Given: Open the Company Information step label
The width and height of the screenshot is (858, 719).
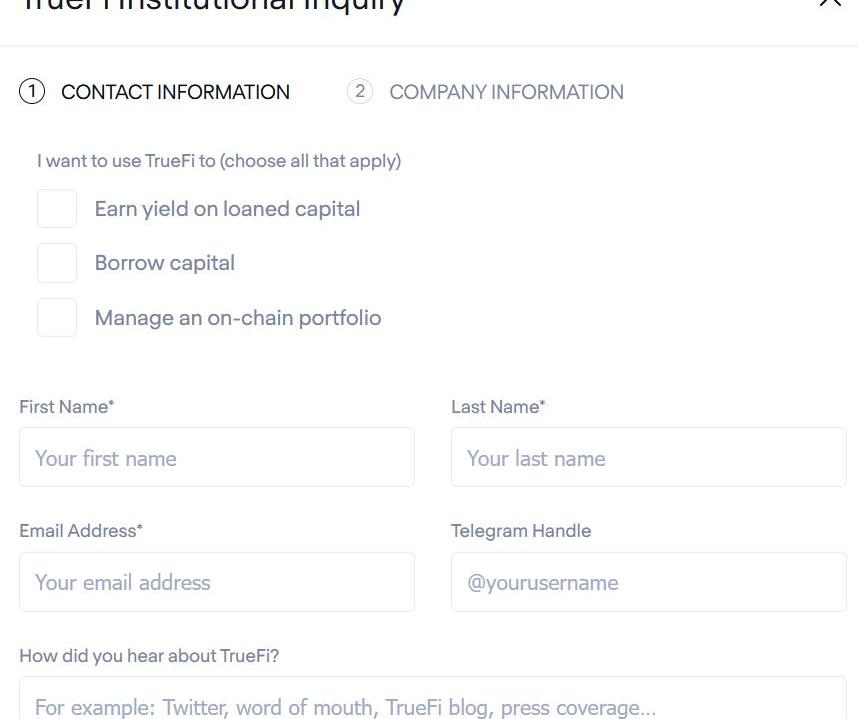Looking at the screenshot, I should 506,92.
